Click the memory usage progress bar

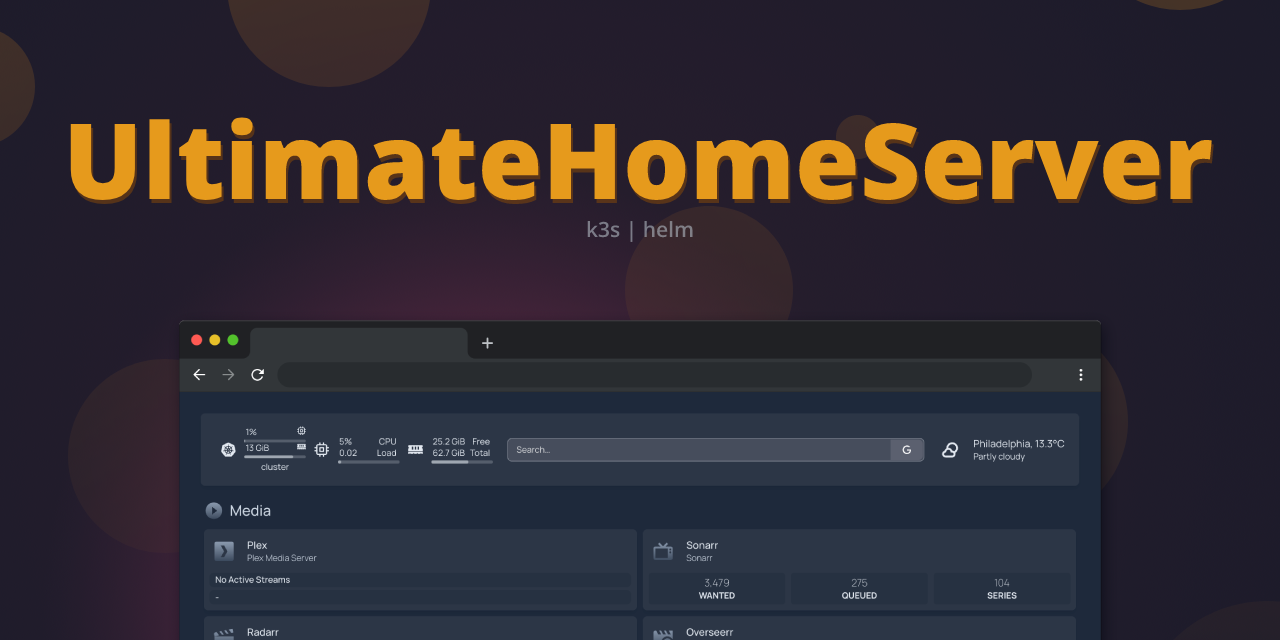[x=462, y=462]
